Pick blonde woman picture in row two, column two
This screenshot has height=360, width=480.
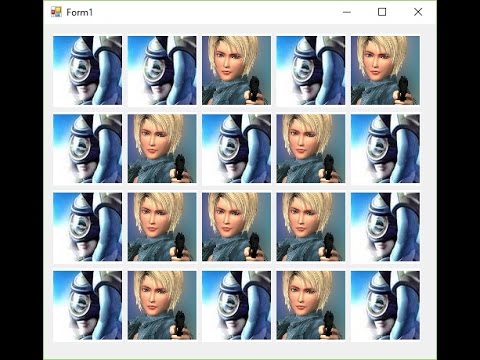click(162, 149)
